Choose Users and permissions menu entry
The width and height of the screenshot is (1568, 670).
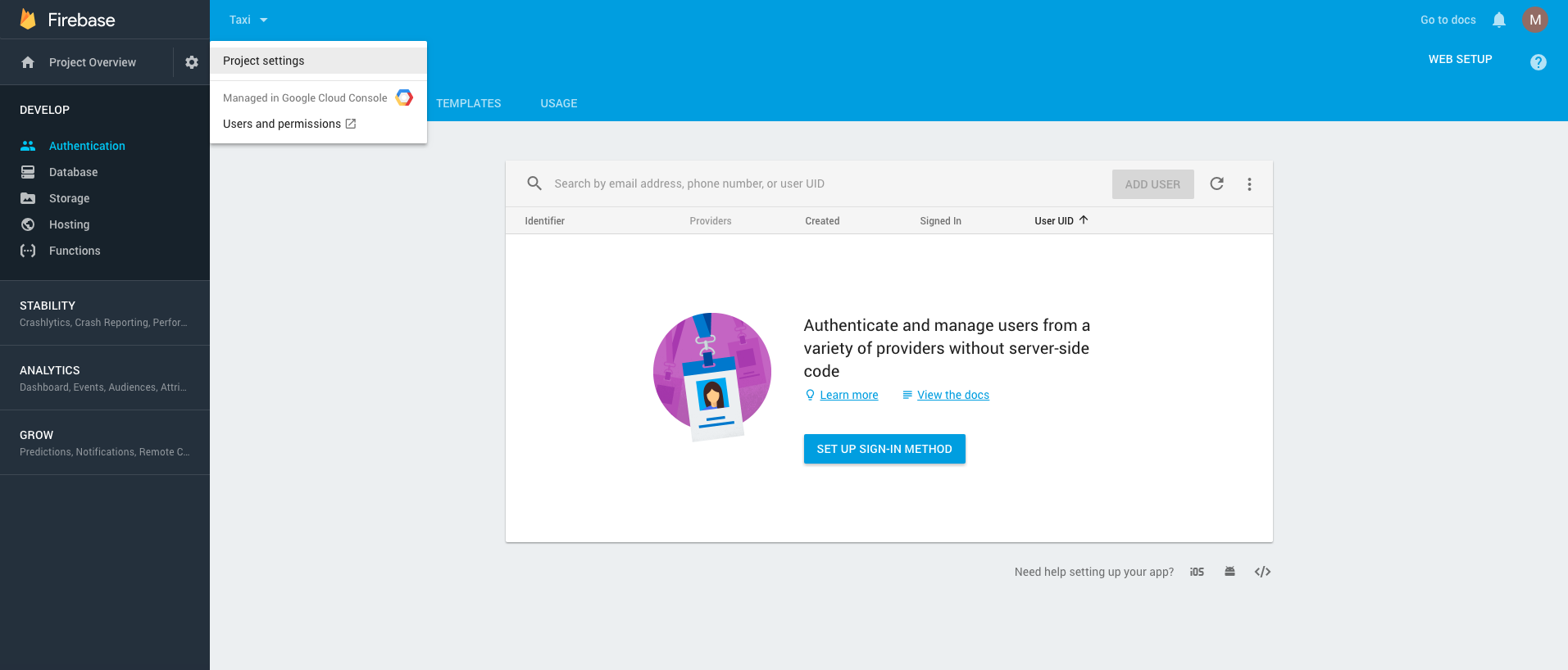point(318,124)
